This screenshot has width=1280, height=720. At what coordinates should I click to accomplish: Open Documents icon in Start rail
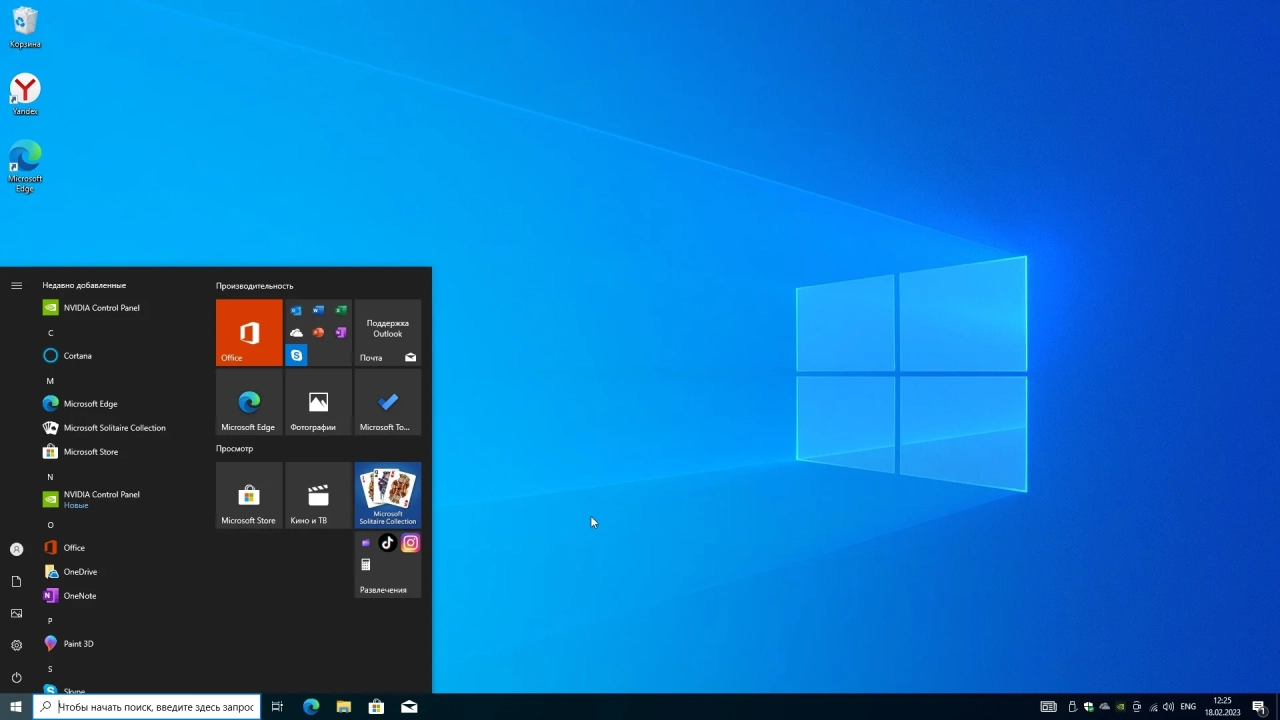pyautogui.click(x=16, y=581)
